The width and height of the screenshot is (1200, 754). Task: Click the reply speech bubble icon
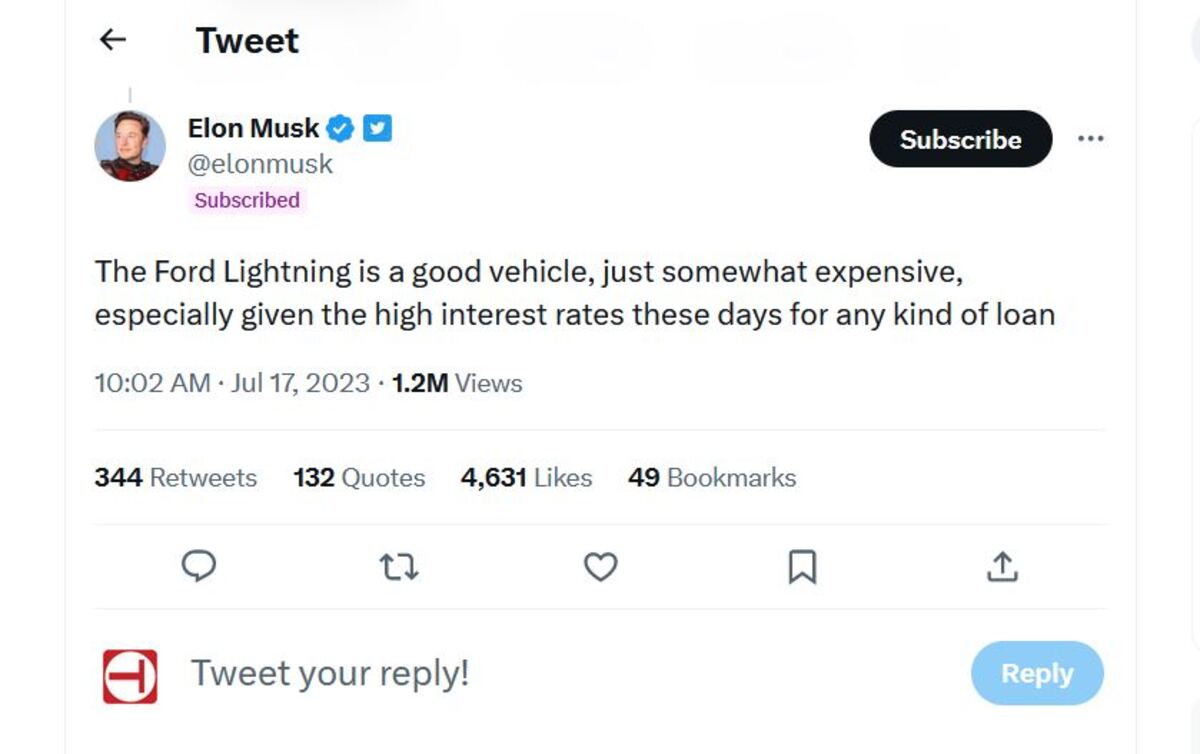(x=199, y=567)
